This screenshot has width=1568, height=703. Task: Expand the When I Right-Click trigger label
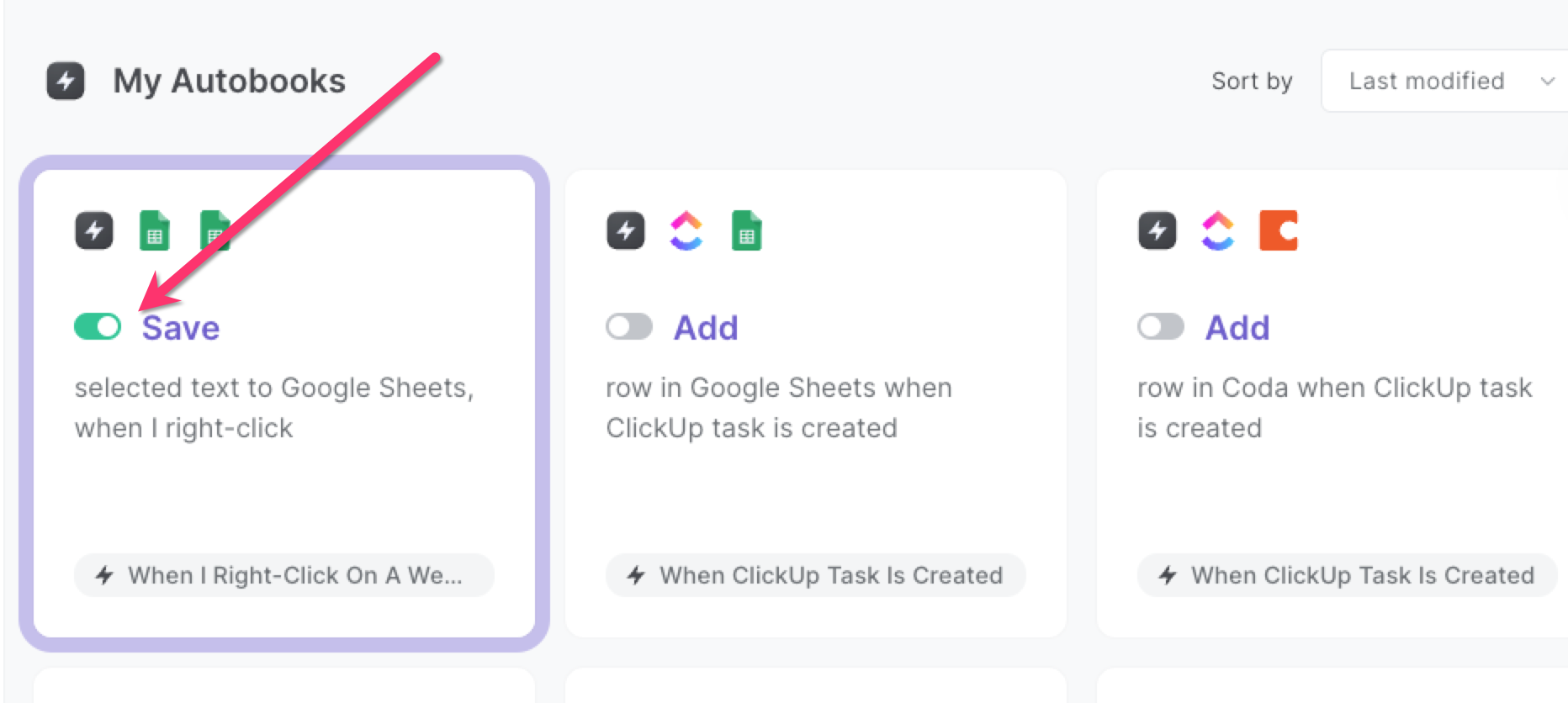click(283, 575)
